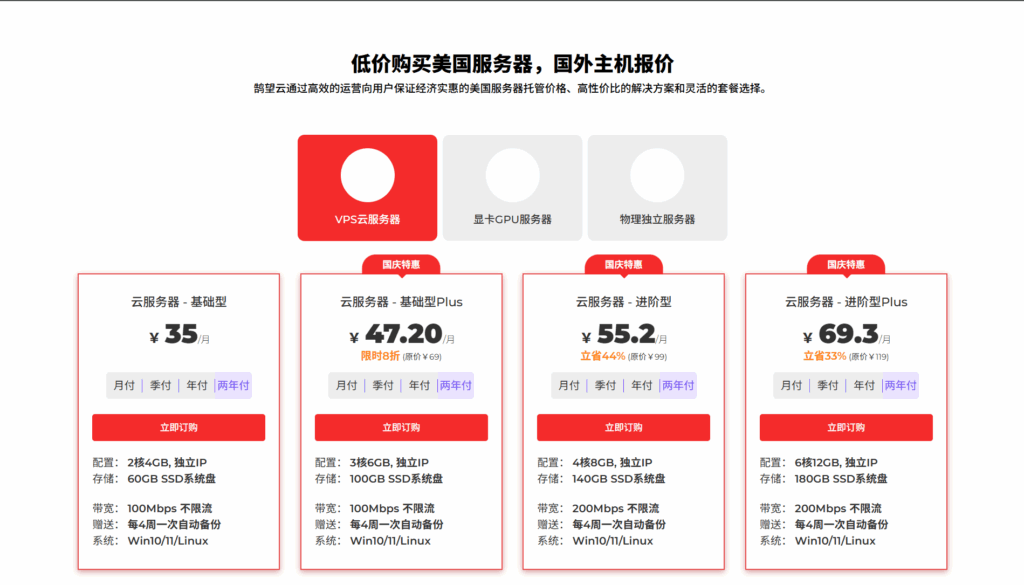Select 季付 billing for 云服务器 基础型
The image size is (1024, 585).
[160, 385]
